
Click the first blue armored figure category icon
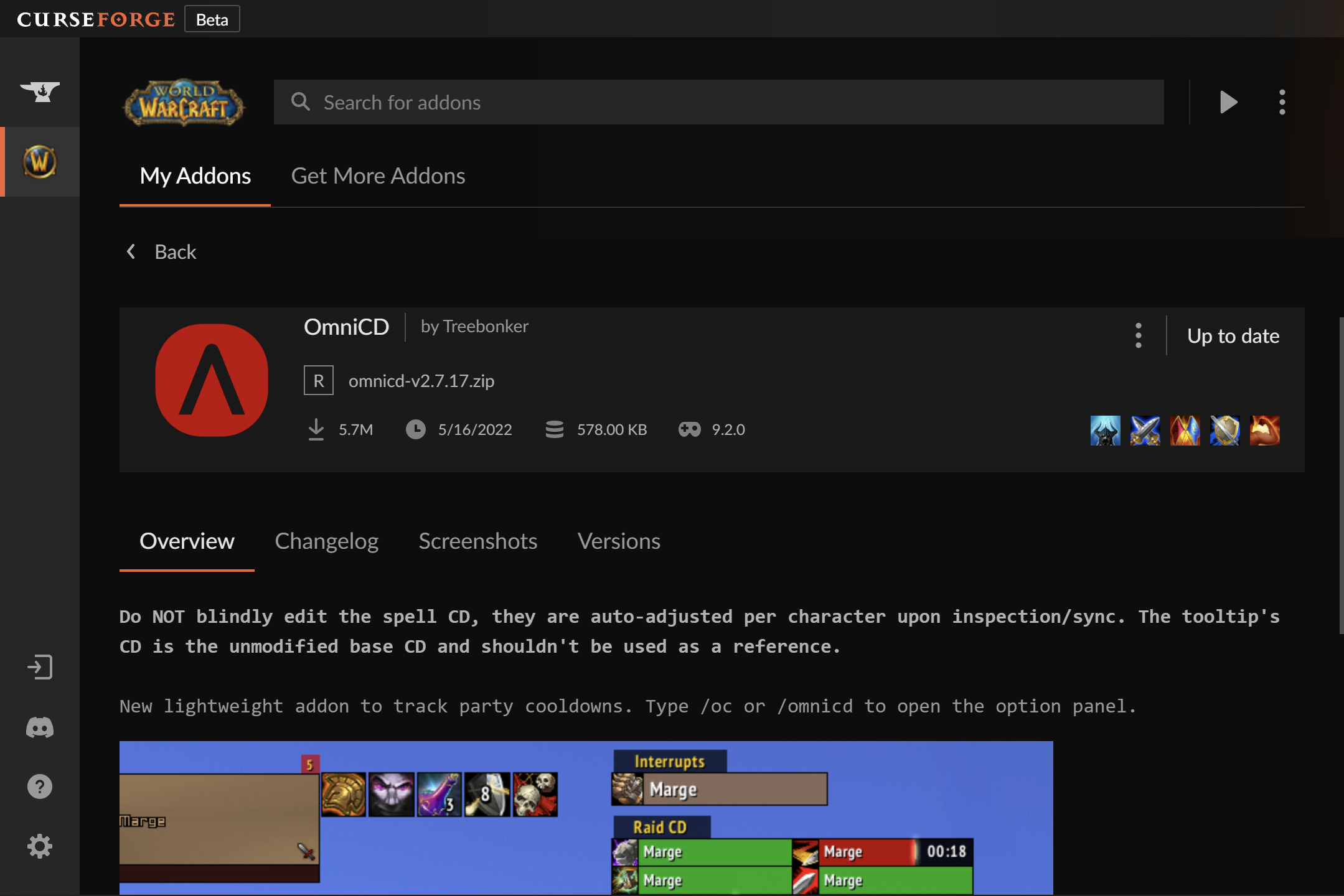pyautogui.click(x=1106, y=431)
